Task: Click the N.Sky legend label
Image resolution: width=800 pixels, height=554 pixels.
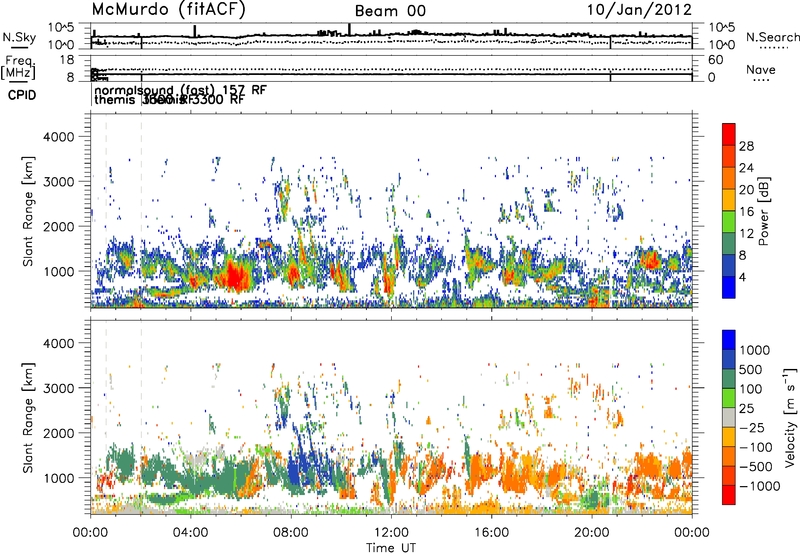Action: point(19,37)
